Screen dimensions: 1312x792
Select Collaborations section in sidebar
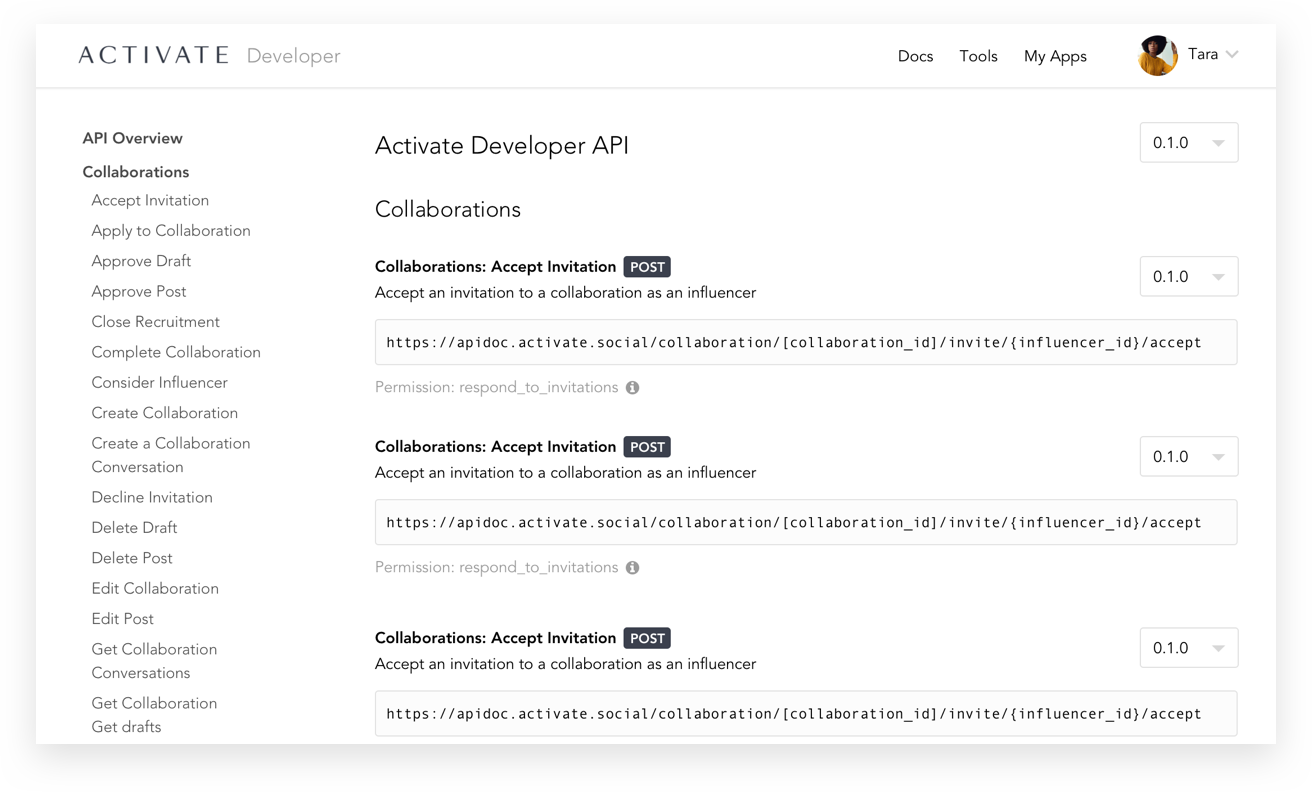tap(136, 172)
